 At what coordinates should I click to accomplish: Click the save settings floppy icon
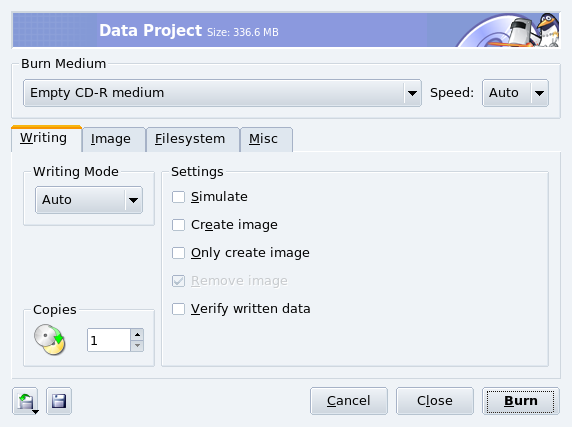click(59, 401)
